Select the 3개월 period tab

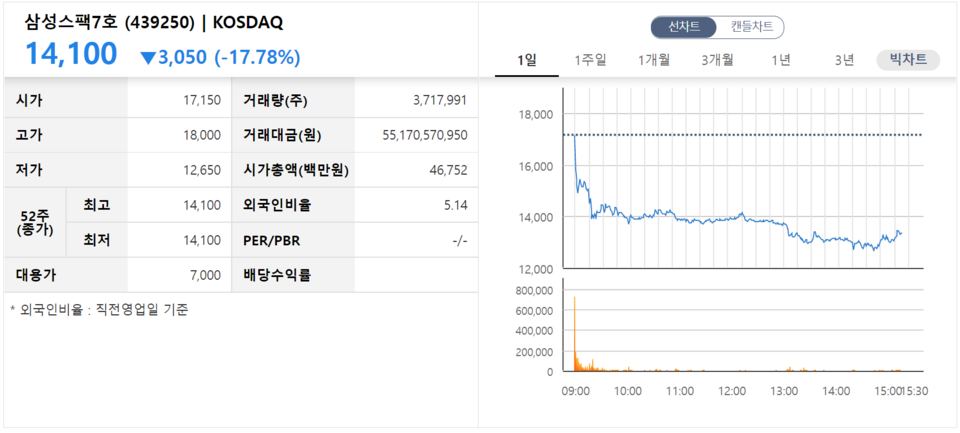[717, 60]
